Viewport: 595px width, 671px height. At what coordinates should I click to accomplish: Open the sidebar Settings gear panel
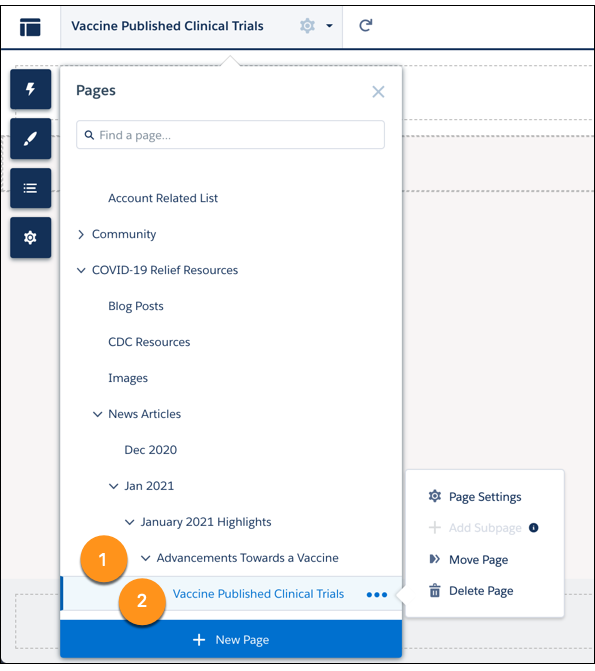pyautogui.click(x=30, y=237)
